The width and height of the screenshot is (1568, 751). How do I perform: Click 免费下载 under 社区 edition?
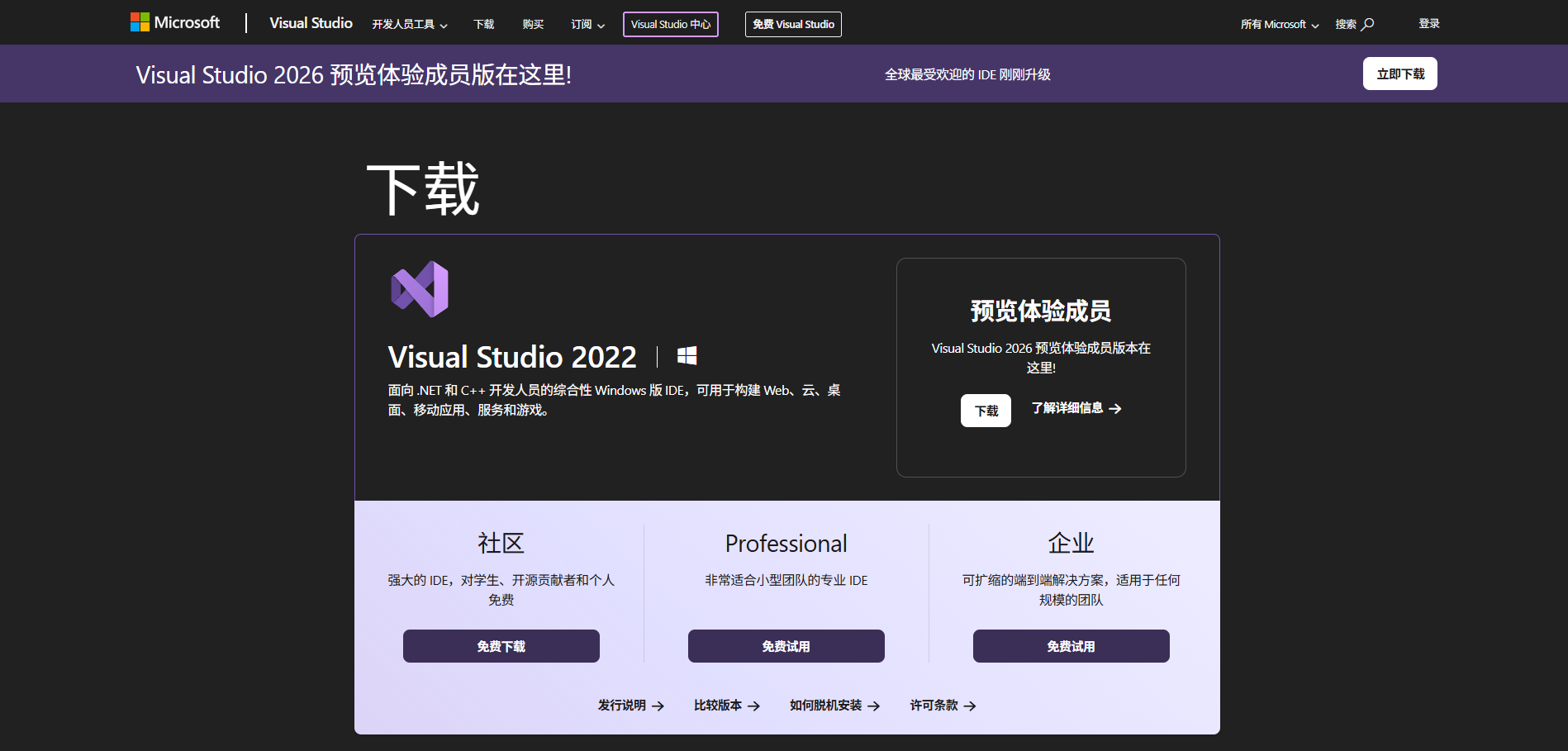[501, 646]
